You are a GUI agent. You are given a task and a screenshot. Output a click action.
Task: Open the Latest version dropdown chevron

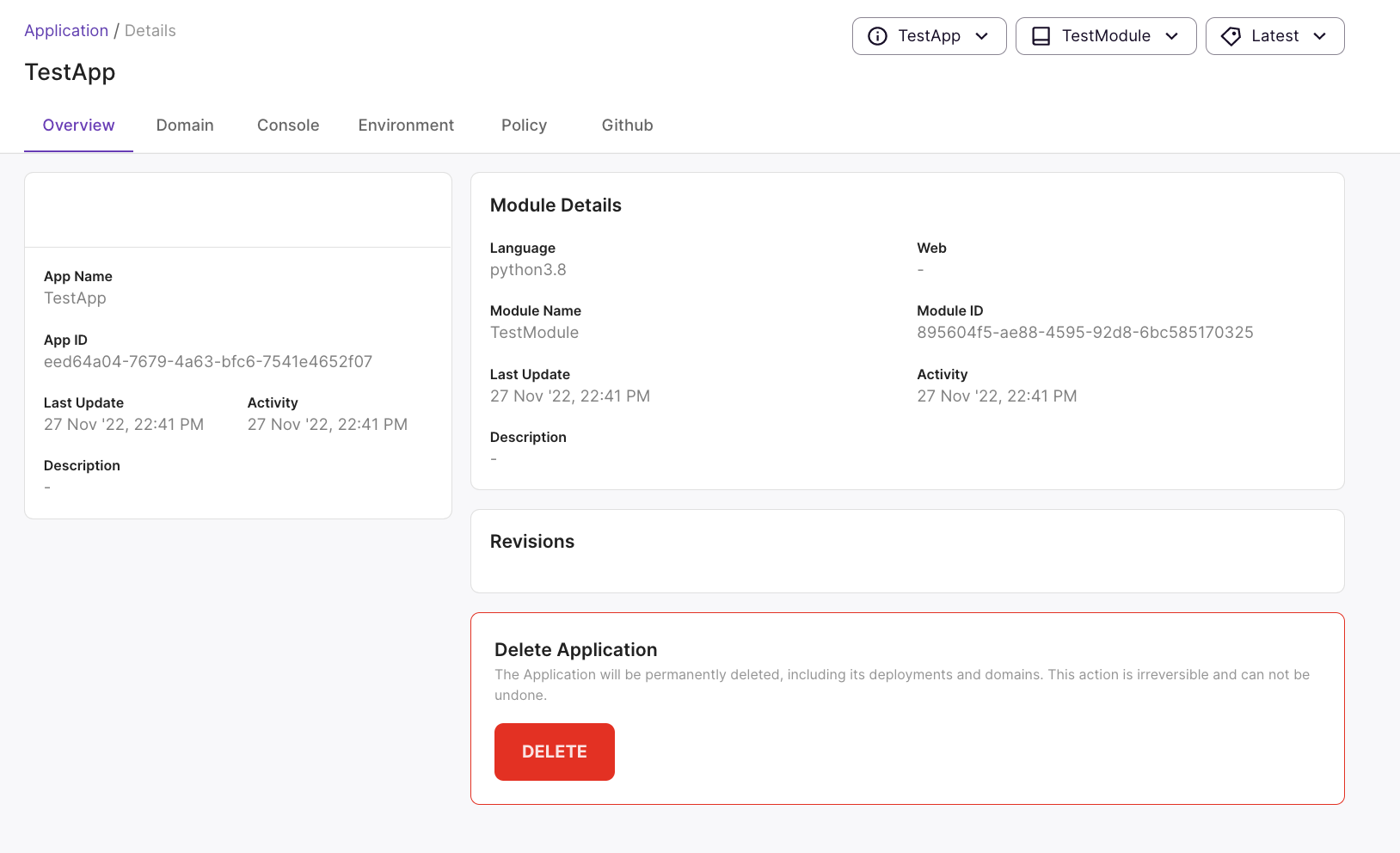coord(1320,36)
